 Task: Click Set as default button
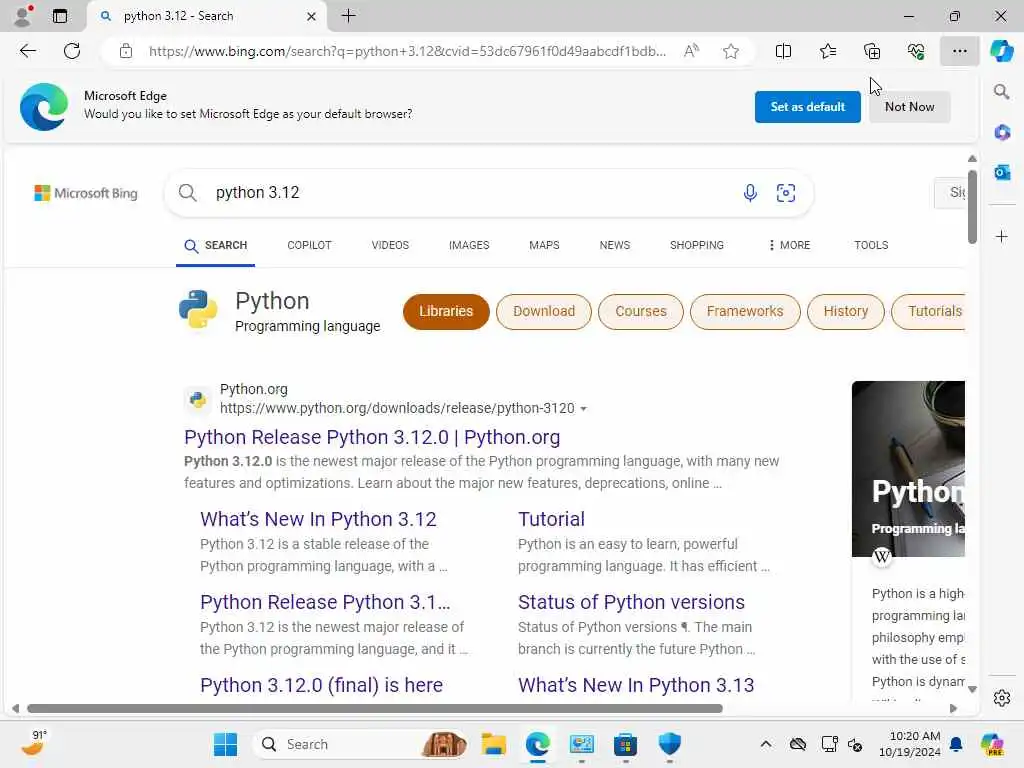pyautogui.click(x=807, y=106)
